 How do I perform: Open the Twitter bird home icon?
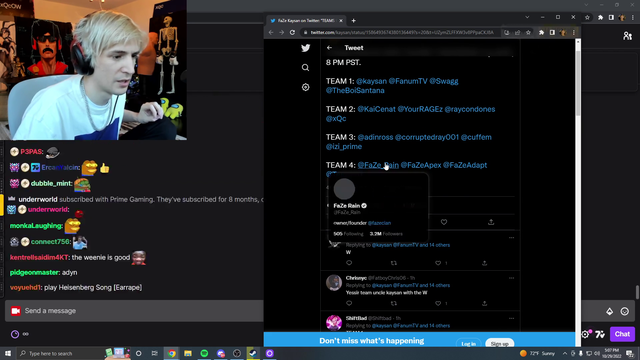point(305,48)
